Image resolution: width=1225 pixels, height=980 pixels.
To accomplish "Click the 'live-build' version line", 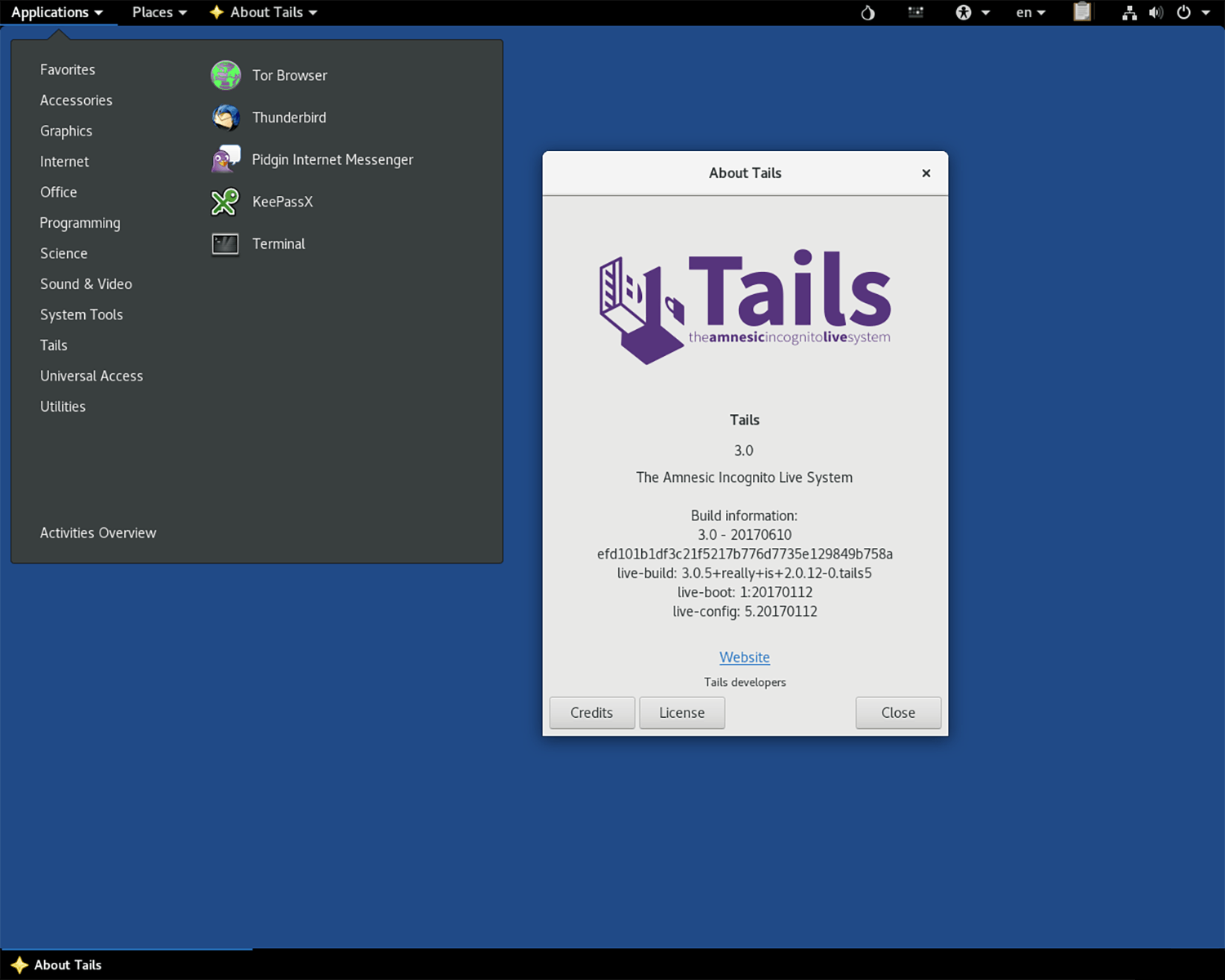I will pyautogui.click(x=745, y=573).
